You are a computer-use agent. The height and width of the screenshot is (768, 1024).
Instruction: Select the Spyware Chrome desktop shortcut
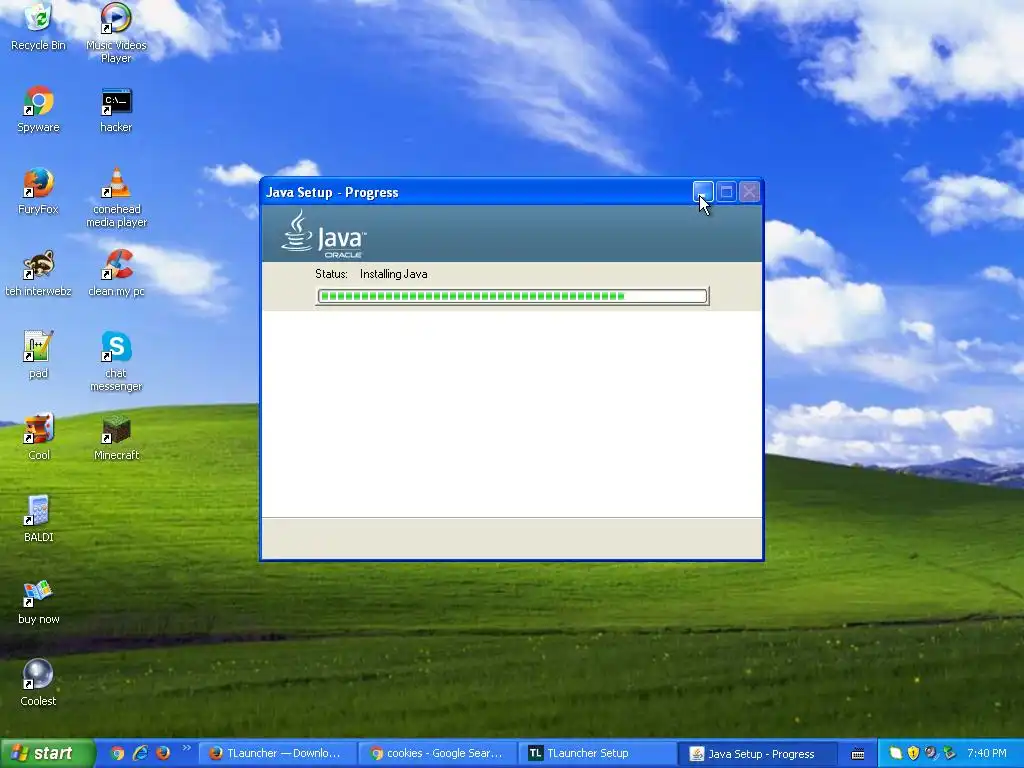point(38,109)
